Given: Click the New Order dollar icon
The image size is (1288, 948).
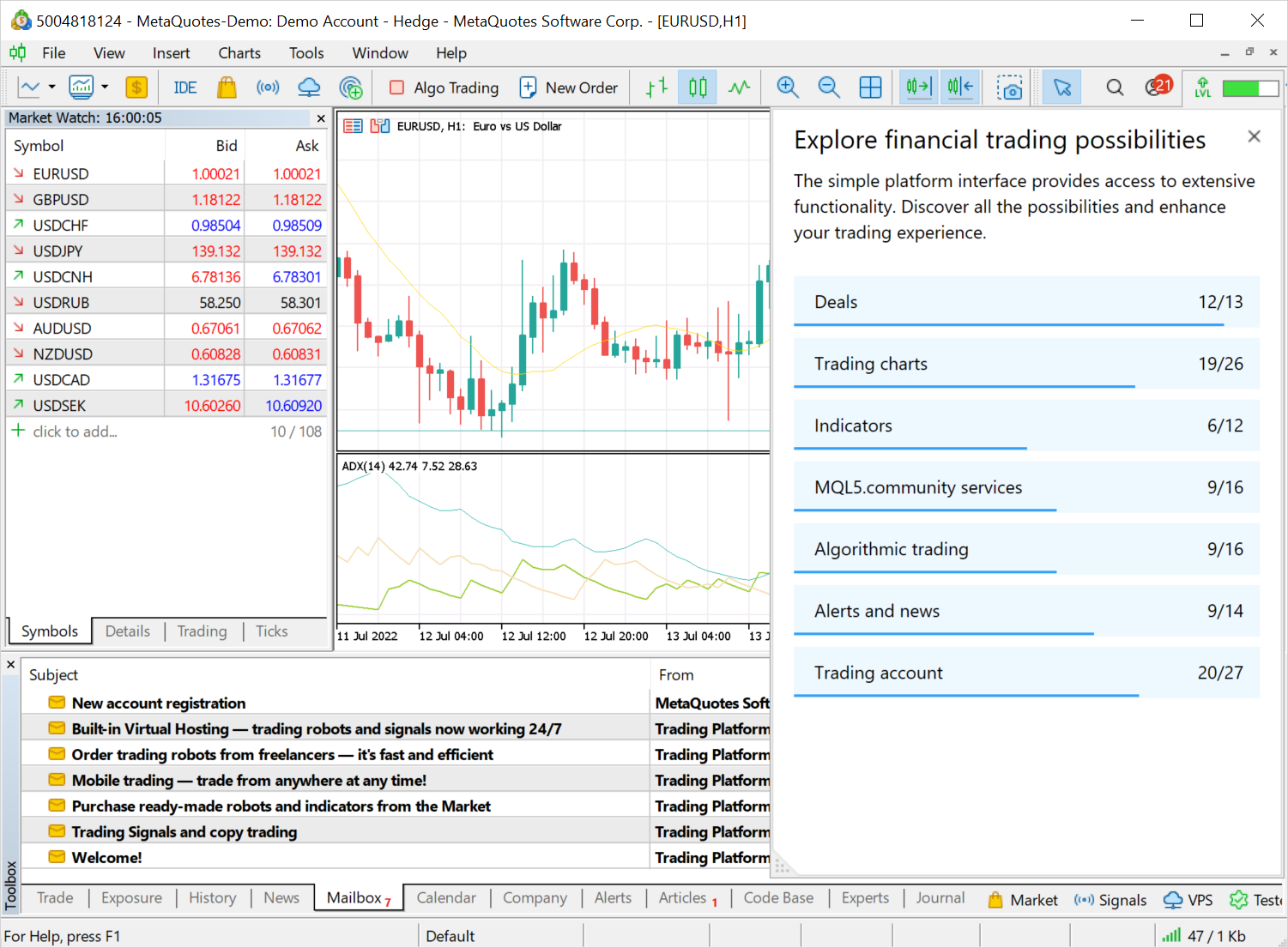Looking at the screenshot, I should point(136,87).
